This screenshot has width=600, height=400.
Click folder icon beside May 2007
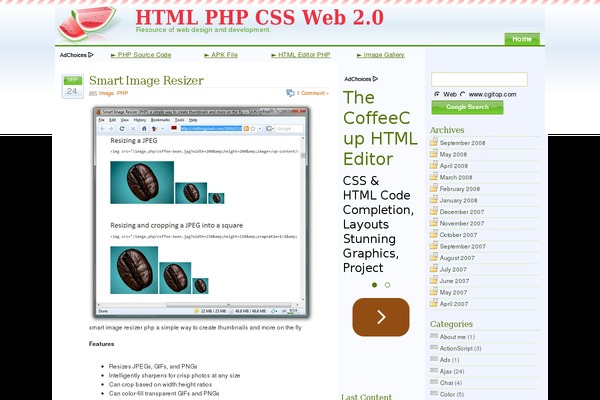[x=434, y=291]
